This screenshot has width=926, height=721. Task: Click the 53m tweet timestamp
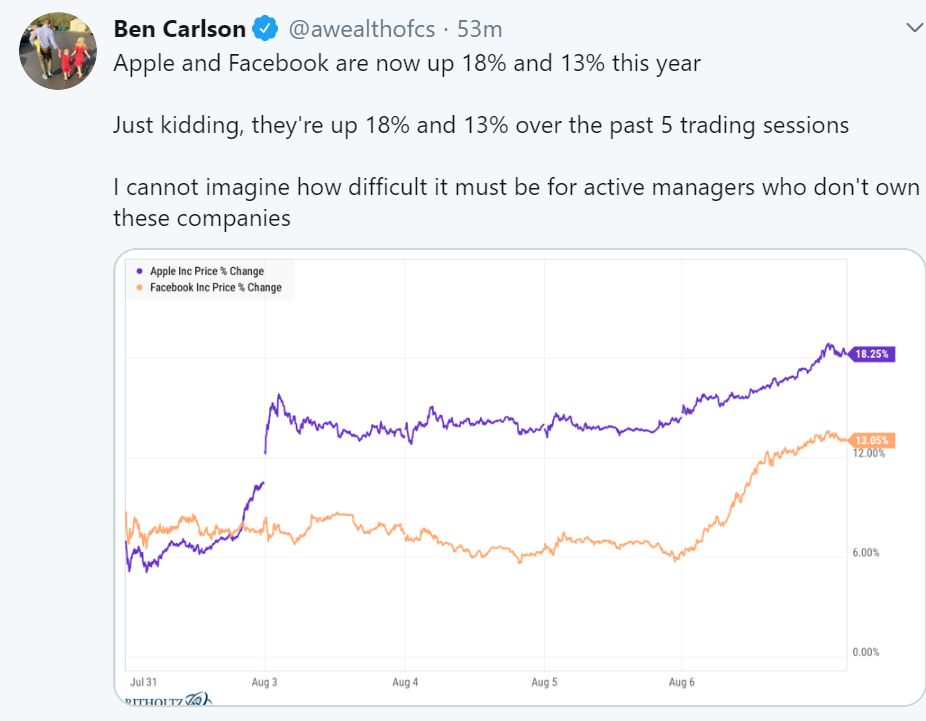point(479,30)
